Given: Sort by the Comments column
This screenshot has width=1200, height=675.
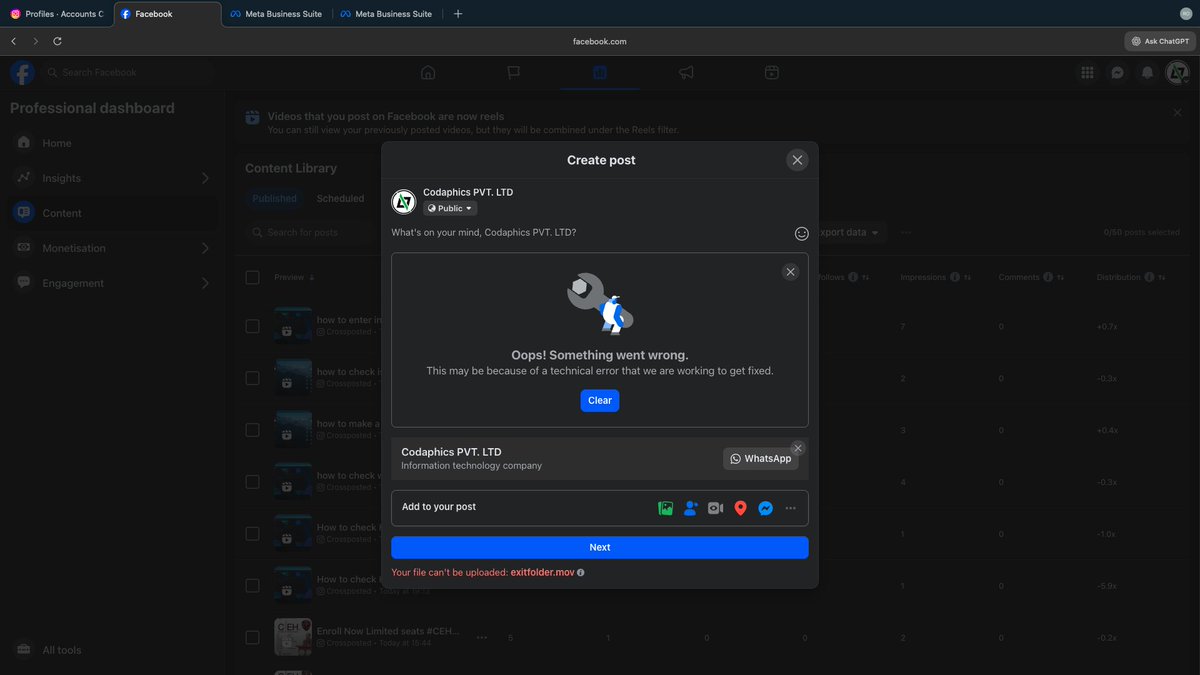Looking at the screenshot, I should (x=1061, y=277).
